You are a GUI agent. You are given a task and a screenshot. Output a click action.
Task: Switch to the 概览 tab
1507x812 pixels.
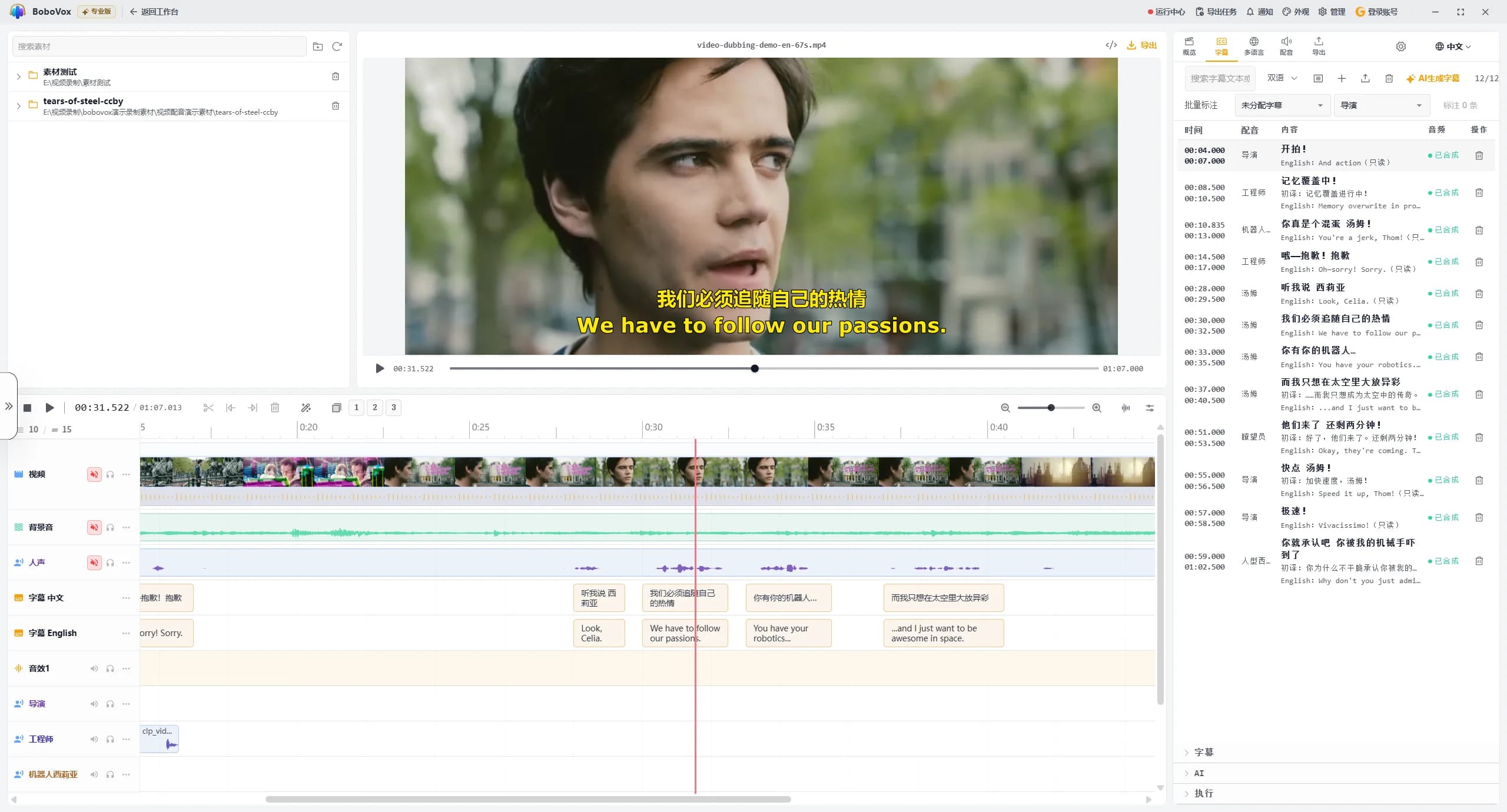click(1189, 46)
